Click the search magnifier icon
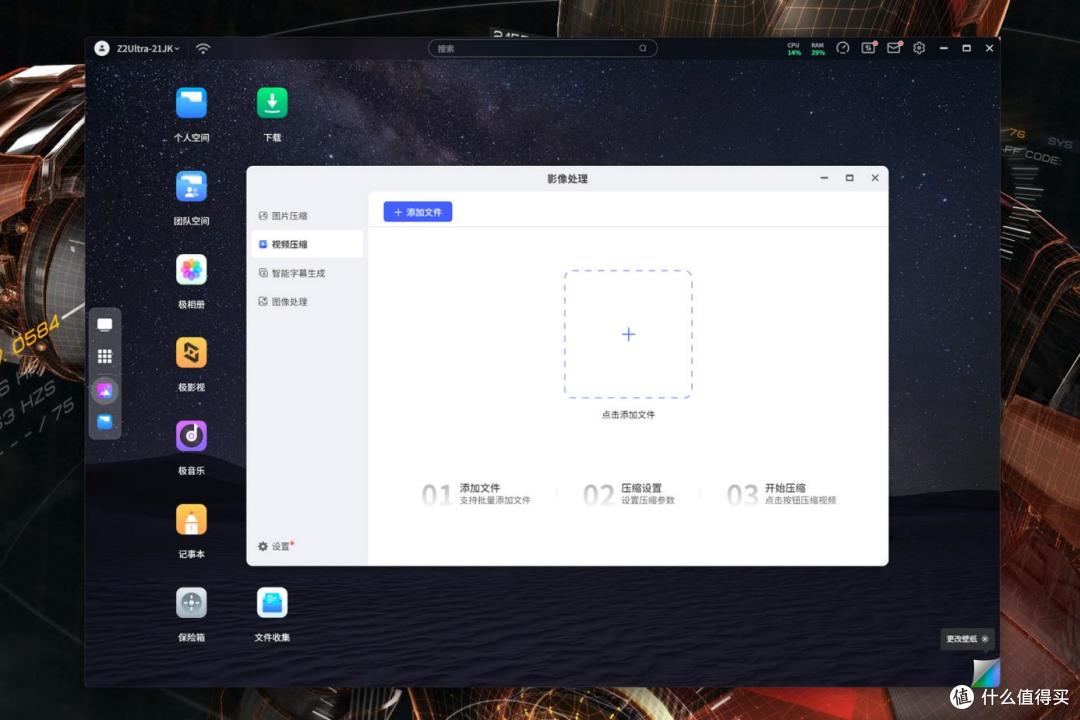This screenshot has width=1080, height=720. 643,48
